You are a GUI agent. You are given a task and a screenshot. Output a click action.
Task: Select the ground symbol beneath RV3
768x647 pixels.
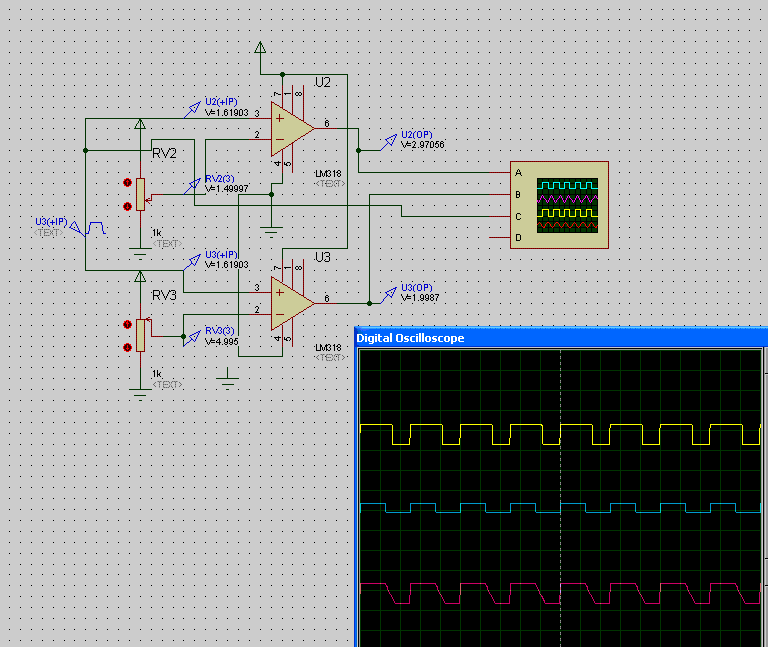(x=140, y=395)
